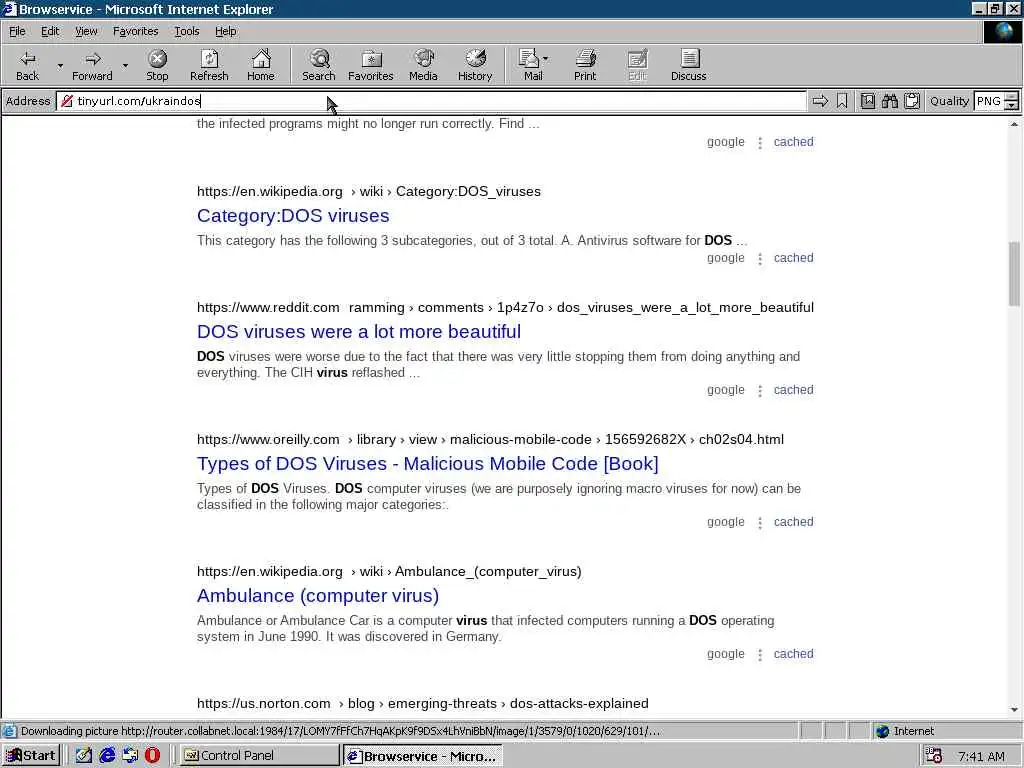Open Types of DOS Viruses - Malicious Mobile Code
1024x768 pixels.
(x=428, y=464)
